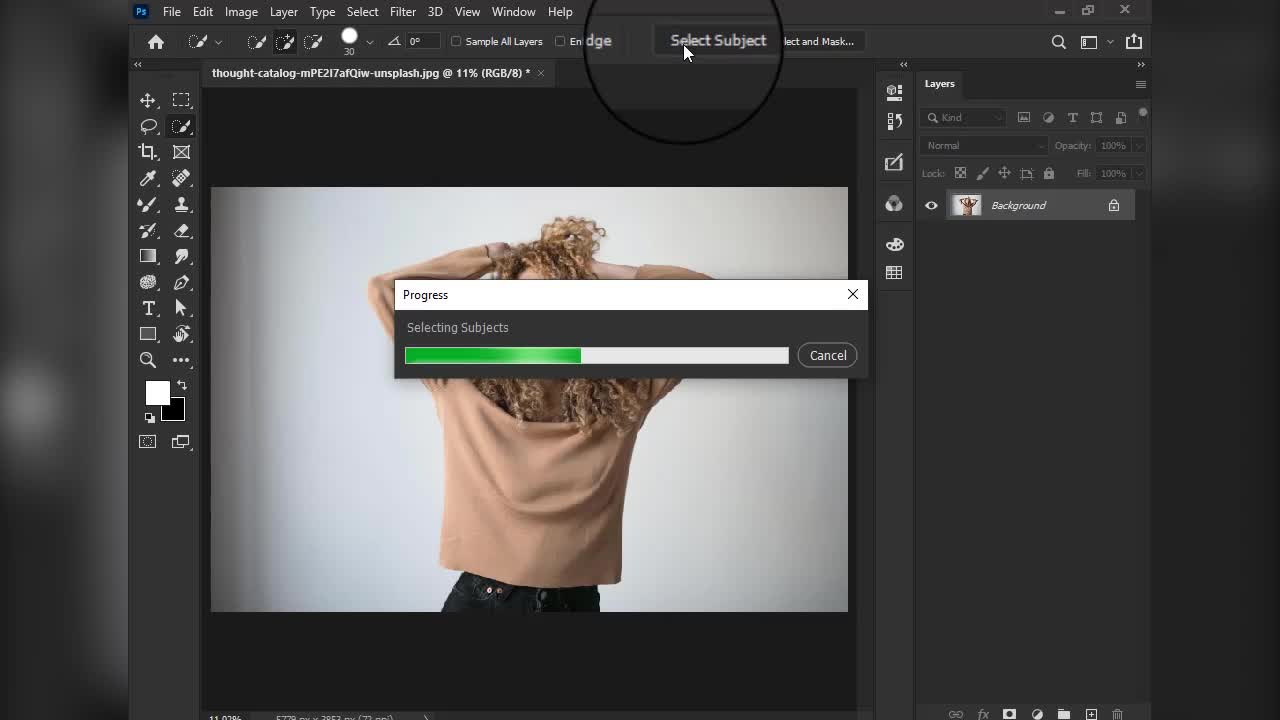Select the Lasso tool
Viewport: 1280px width, 720px height.
148,126
